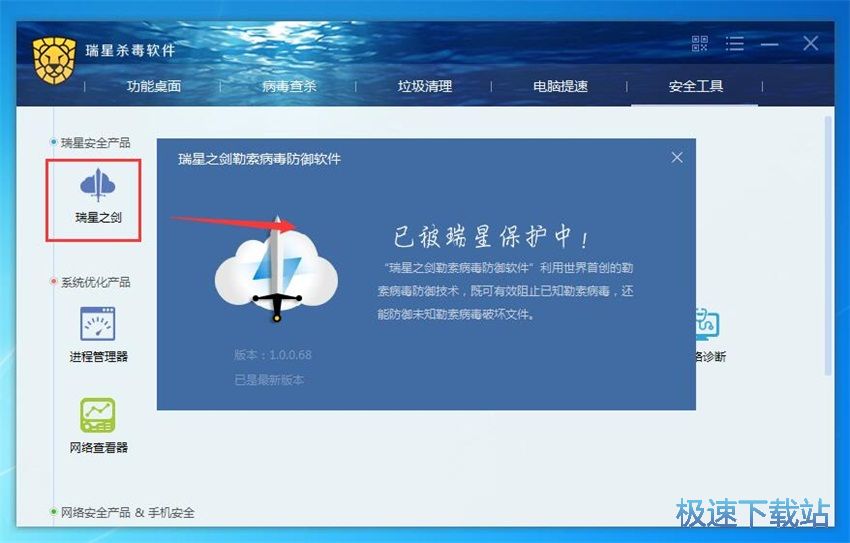The width and height of the screenshot is (850, 543).
Task: Click the 瑞星之剑勒索病毒防御软件 dialog title
Action: pyautogui.click(x=260, y=159)
